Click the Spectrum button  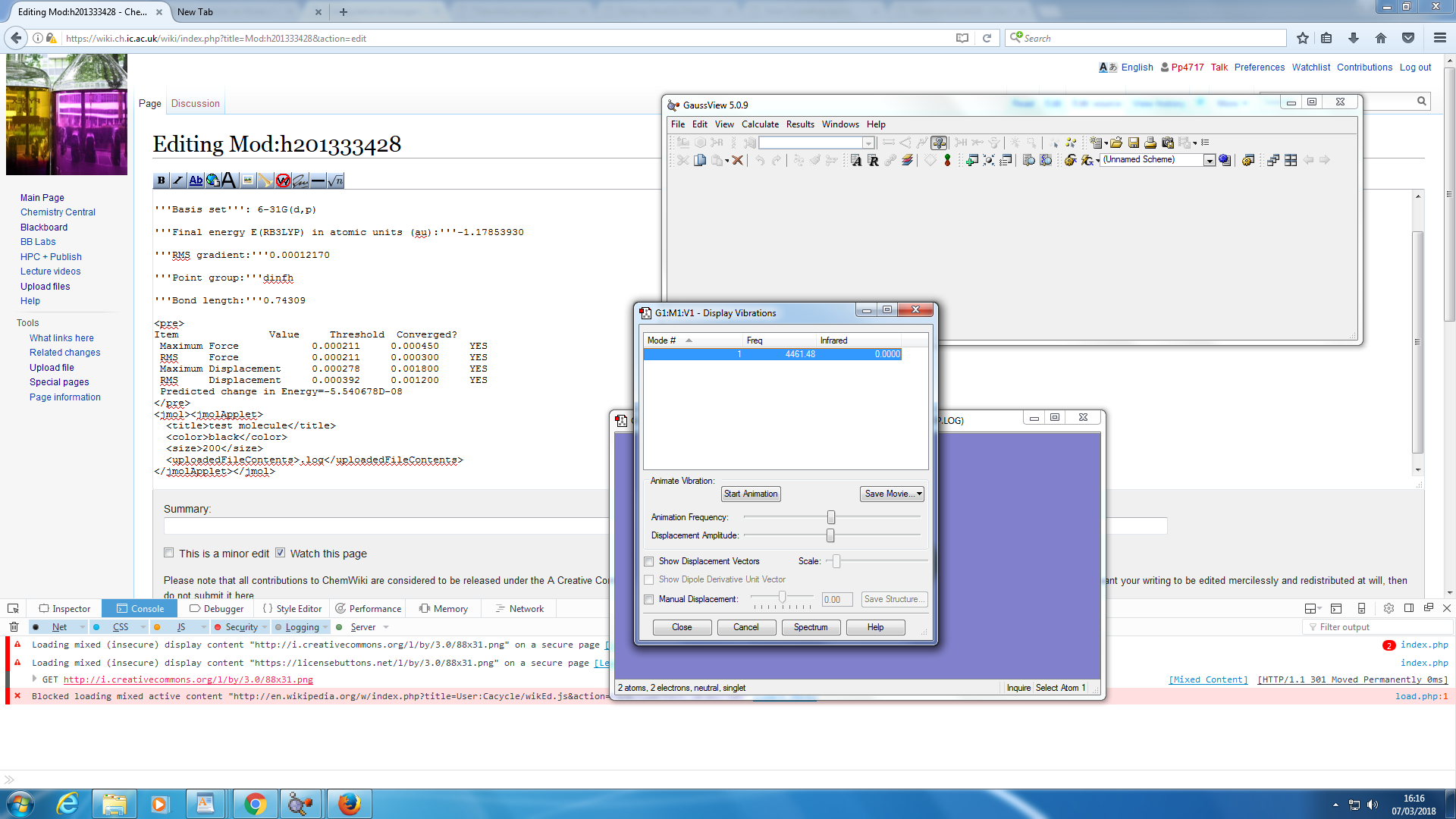click(810, 627)
